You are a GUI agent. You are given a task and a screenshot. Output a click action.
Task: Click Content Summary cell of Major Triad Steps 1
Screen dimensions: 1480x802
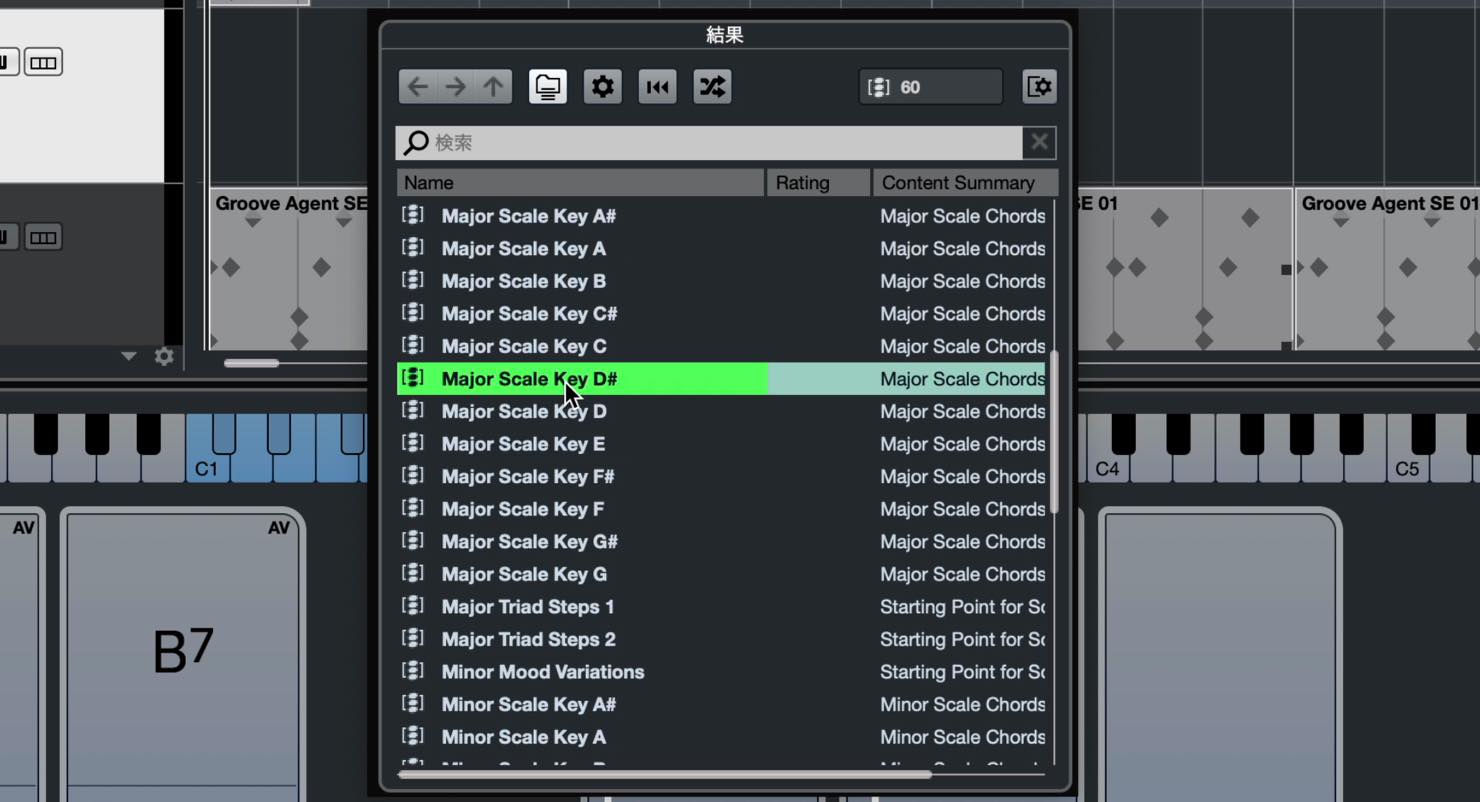962,607
